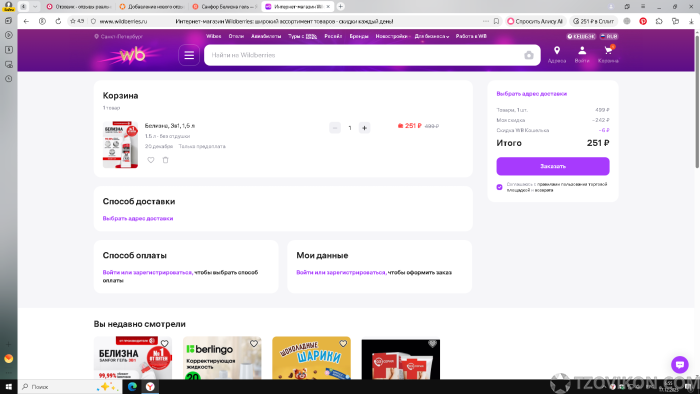Open Microsoft Edge from the taskbar
Viewport: 700px width, 394px height.
(x=132, y=387)
